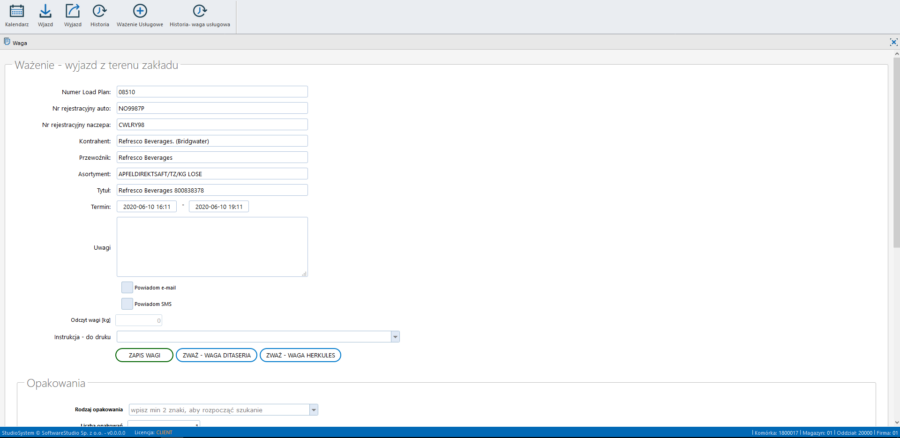The height and width of the screenshot is (438, 900).
Task: Click the ZAPIS WAGI button
Action: click(144, 355)
